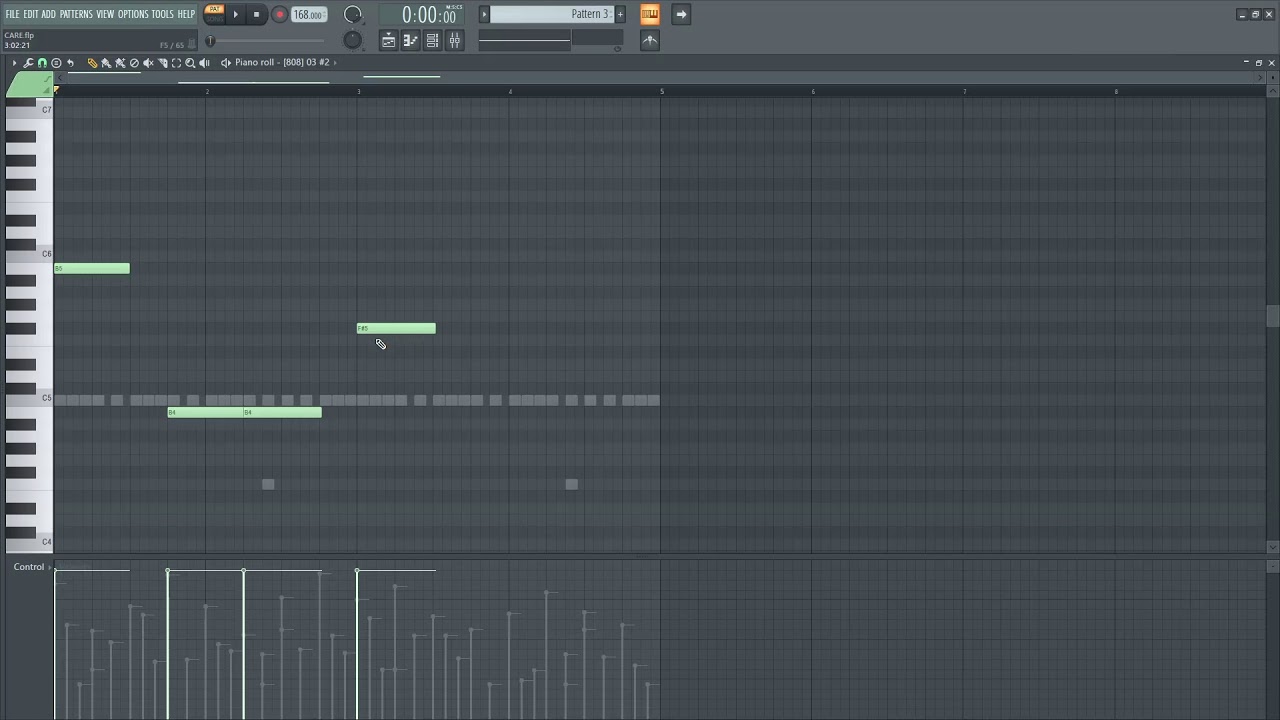Start playback with the play button
The width and height of the screenshot is (1280, 720).
pos(236,14)
